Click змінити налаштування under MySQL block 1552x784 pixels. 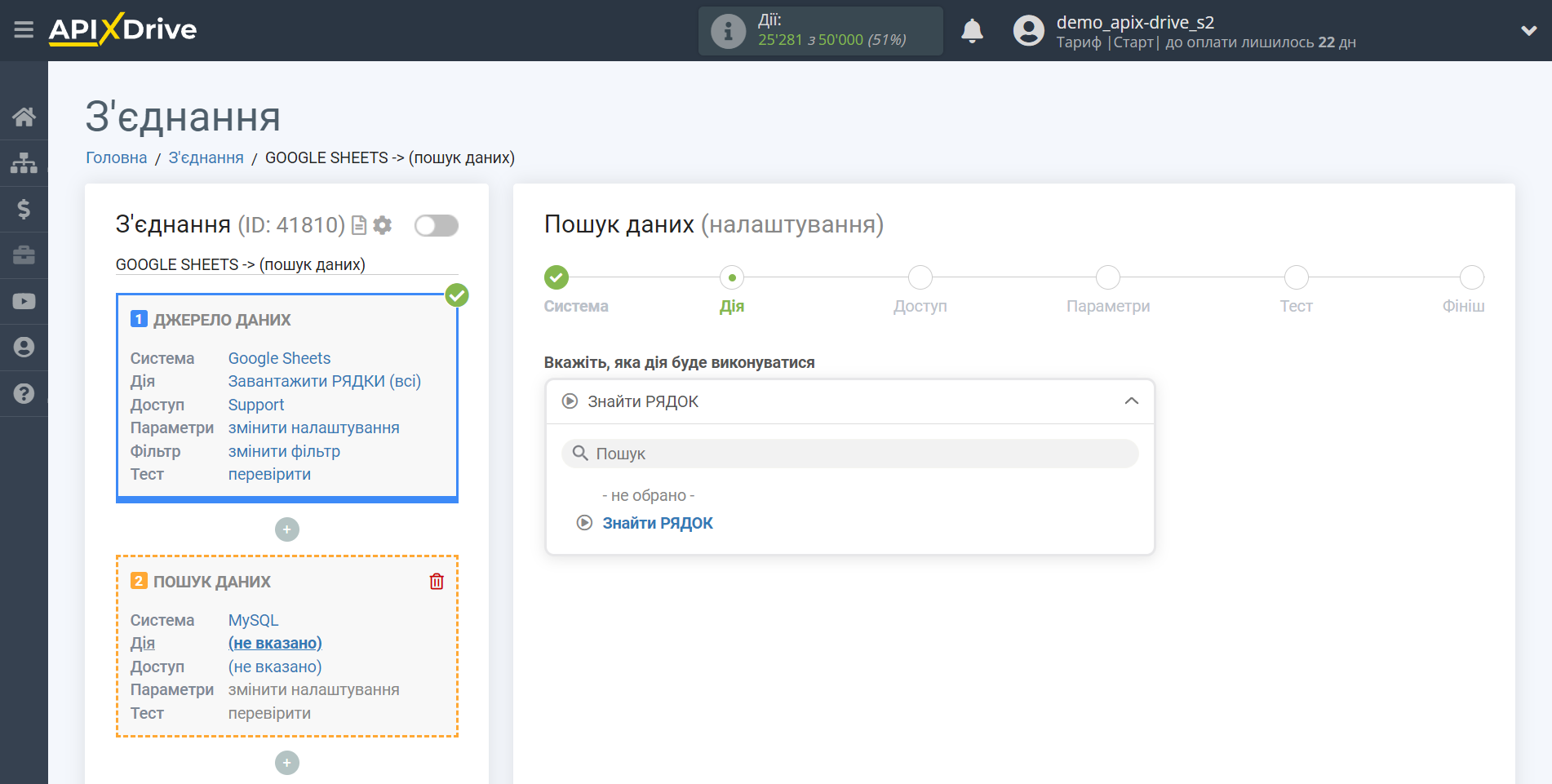313,689
